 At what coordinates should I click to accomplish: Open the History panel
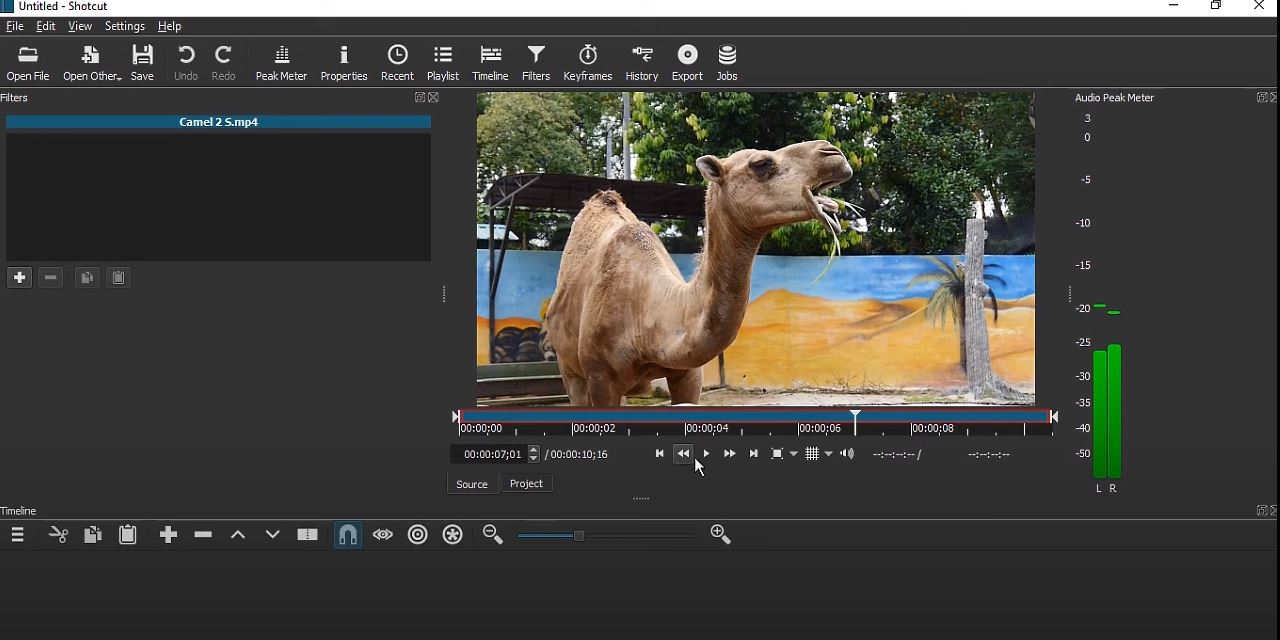point(641,63)
